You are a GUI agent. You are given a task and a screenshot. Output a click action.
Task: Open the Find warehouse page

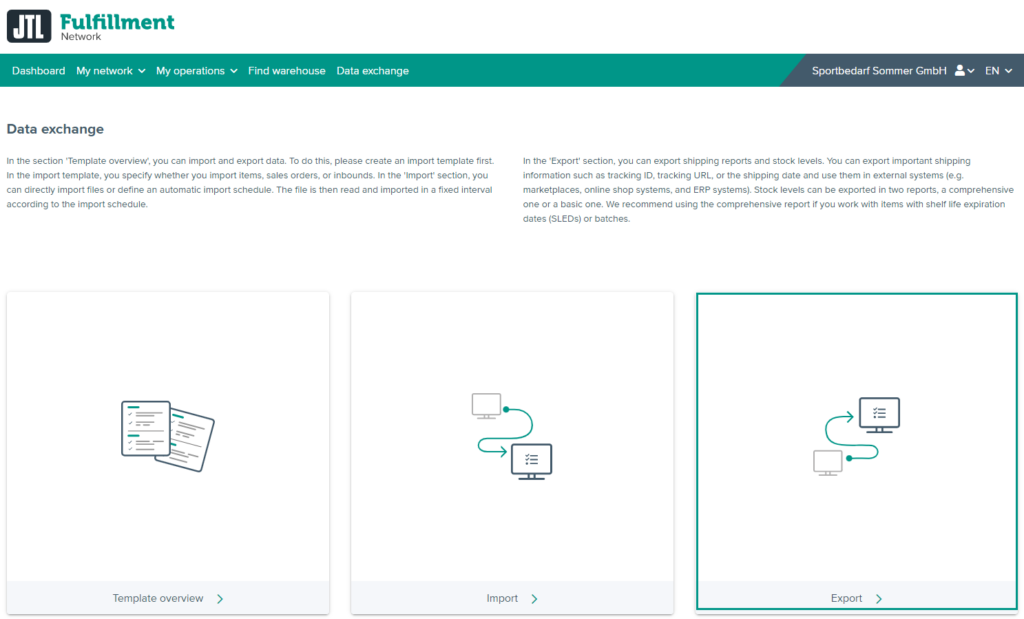point(287,70)
